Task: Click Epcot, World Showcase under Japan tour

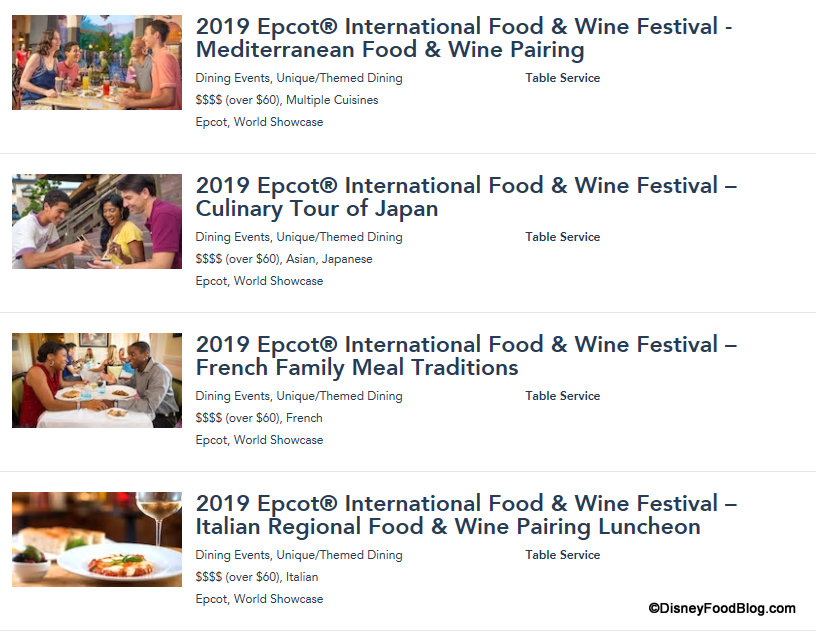Action: click(259, 281)
